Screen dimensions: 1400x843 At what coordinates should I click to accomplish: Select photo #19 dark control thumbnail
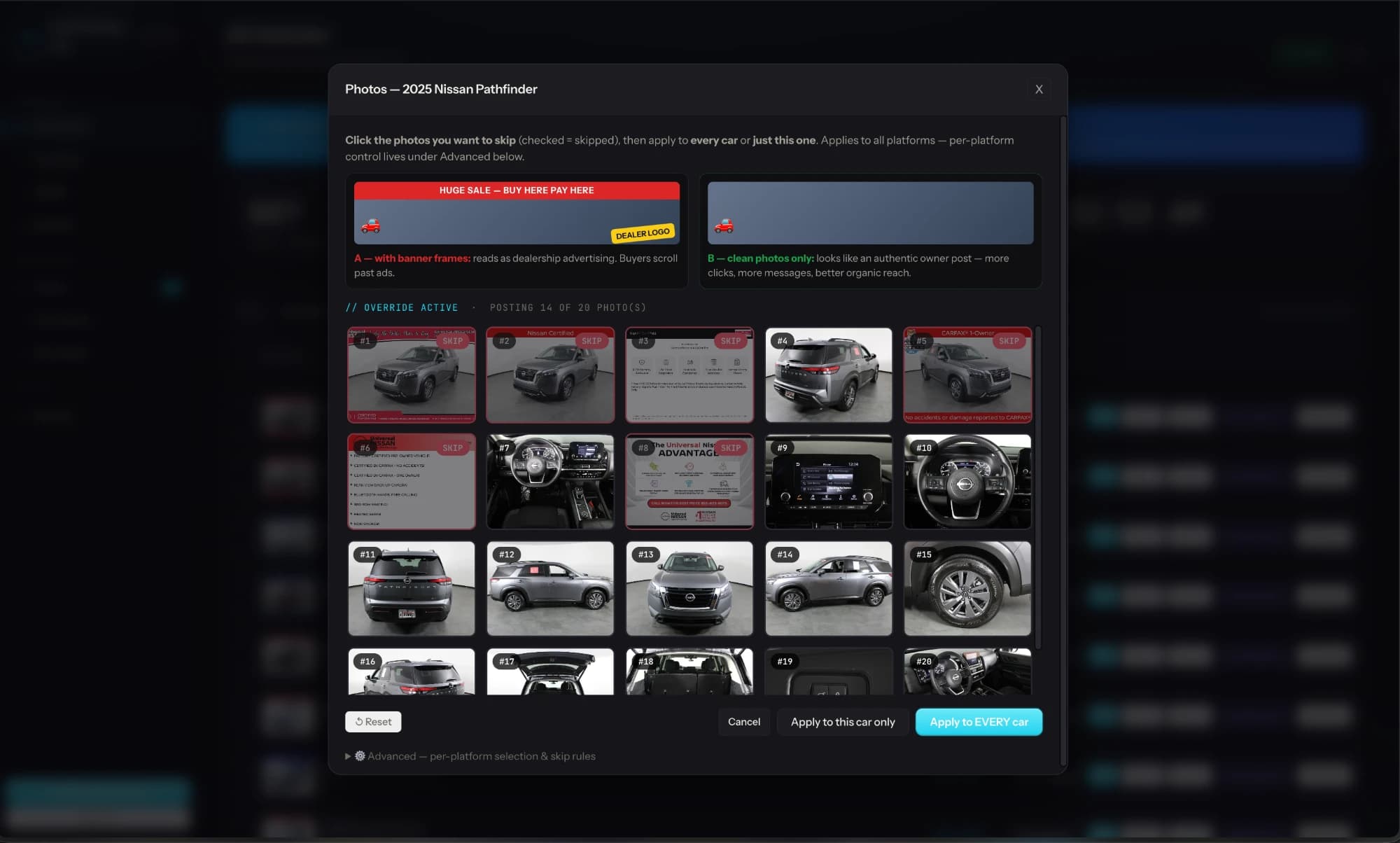point(829,672)
